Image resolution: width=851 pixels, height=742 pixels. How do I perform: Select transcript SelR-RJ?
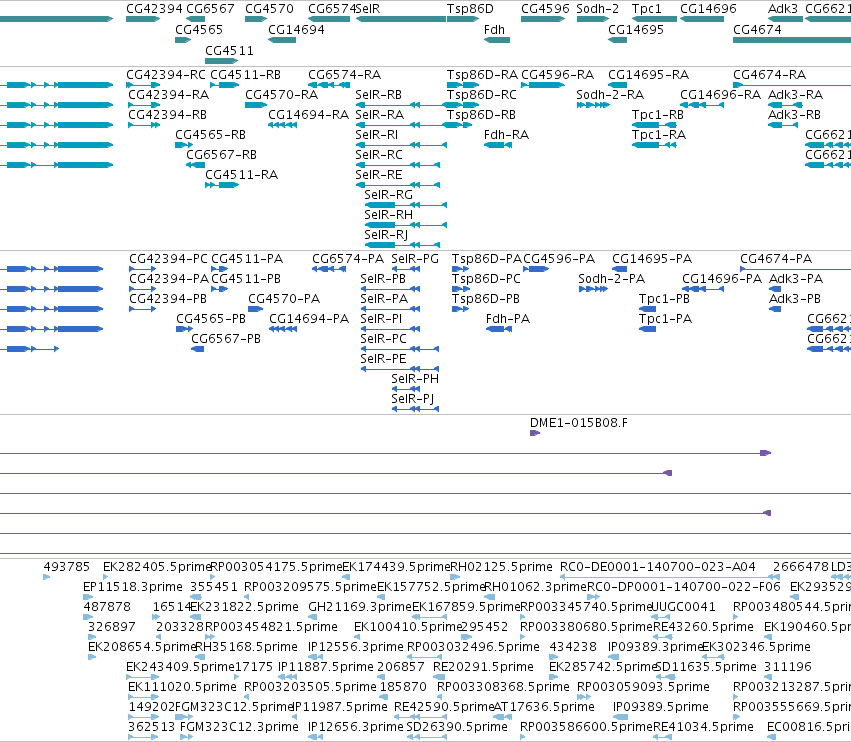(x=386, y=234)
